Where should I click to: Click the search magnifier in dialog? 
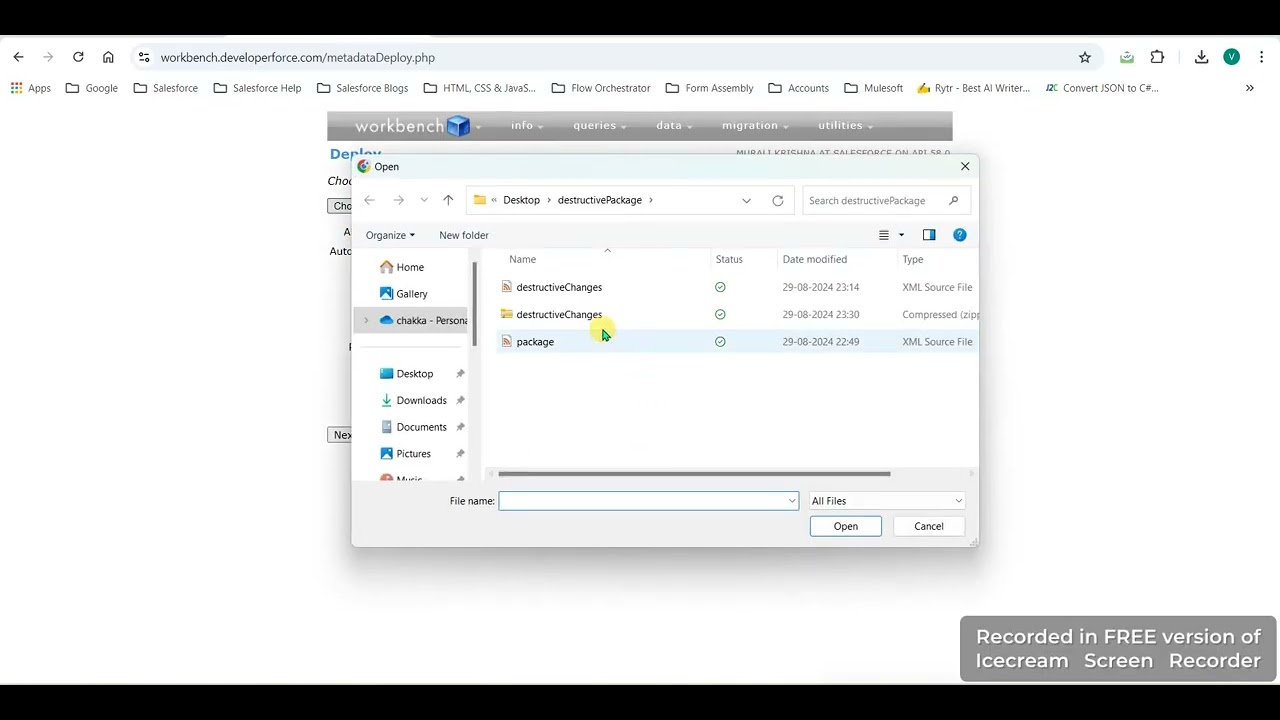[x=953, y=200]
